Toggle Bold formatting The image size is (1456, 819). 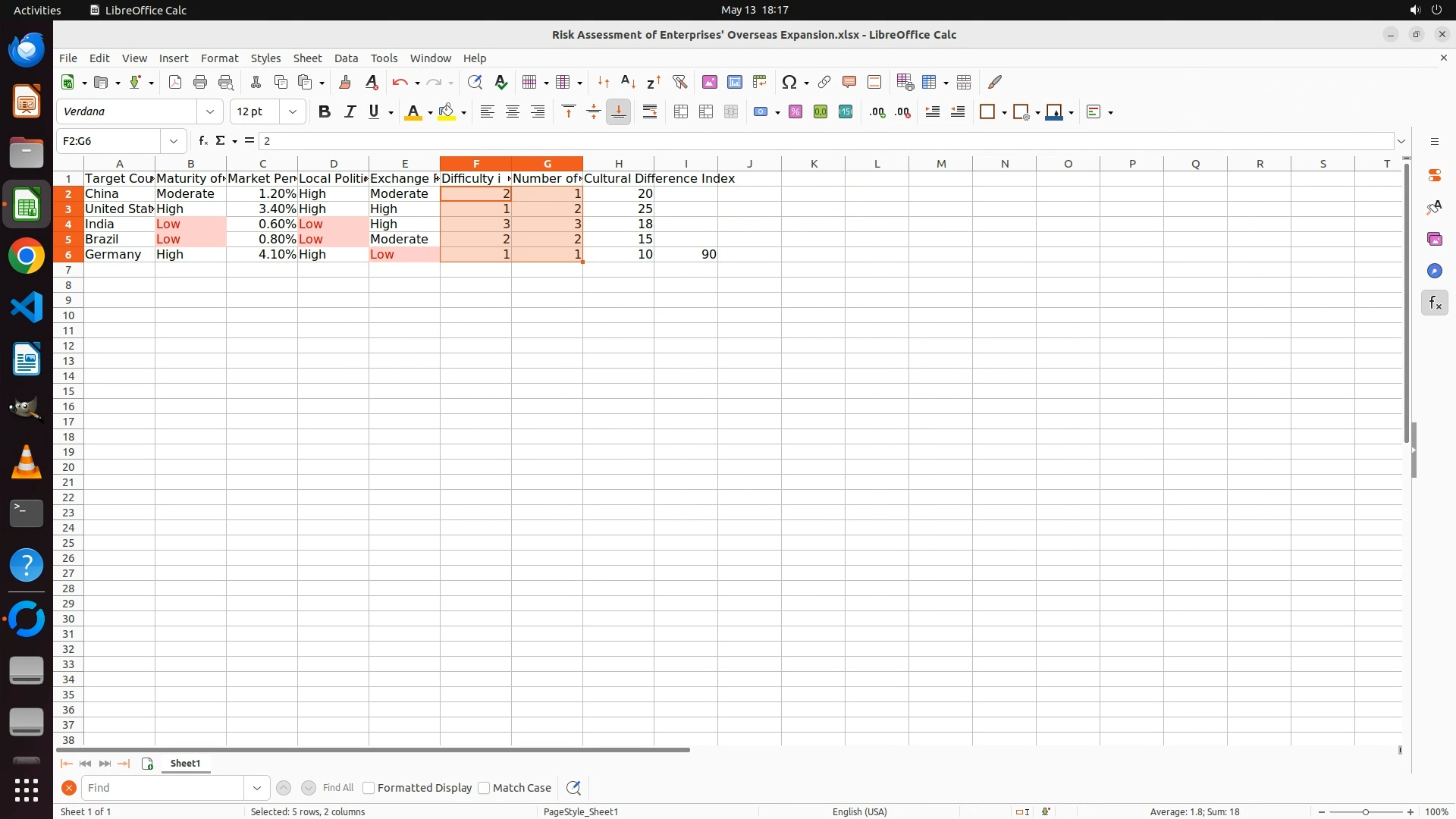325,112
